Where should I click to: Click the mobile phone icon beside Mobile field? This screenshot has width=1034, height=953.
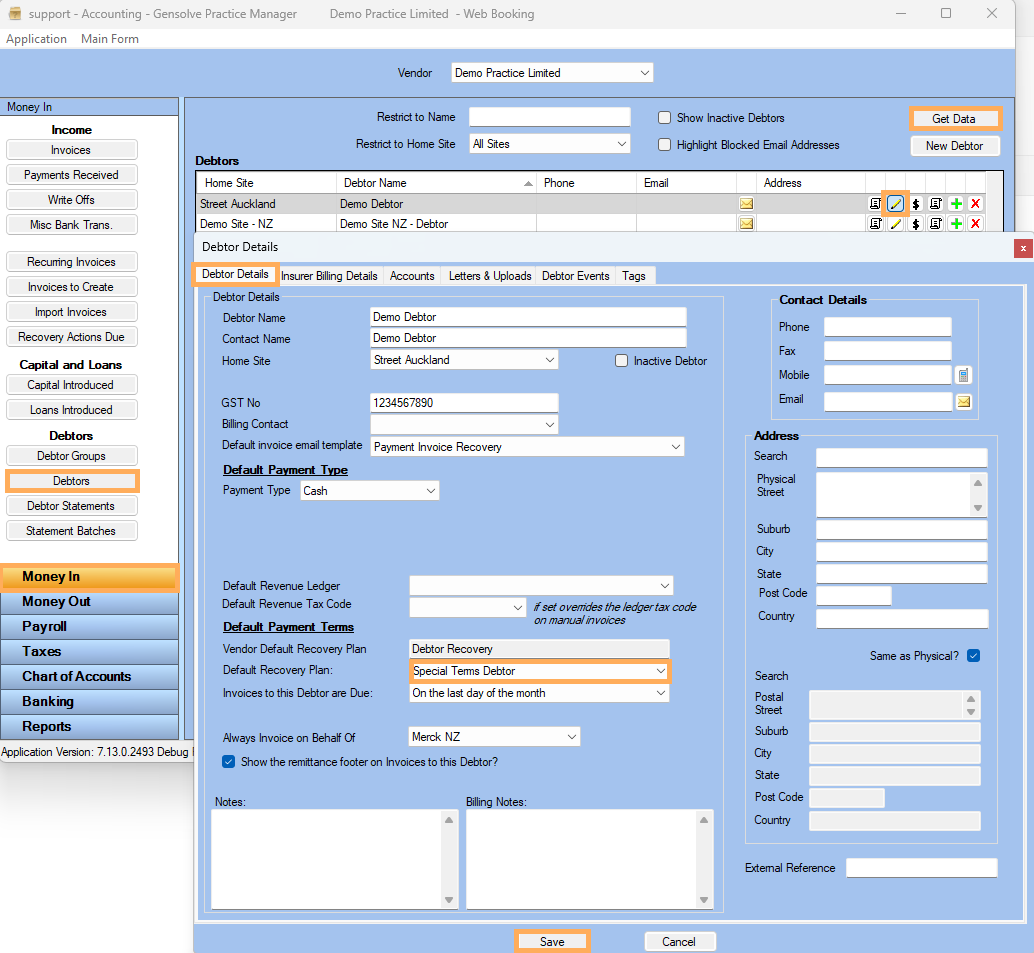pyautogui.click(x=964, y=375)
